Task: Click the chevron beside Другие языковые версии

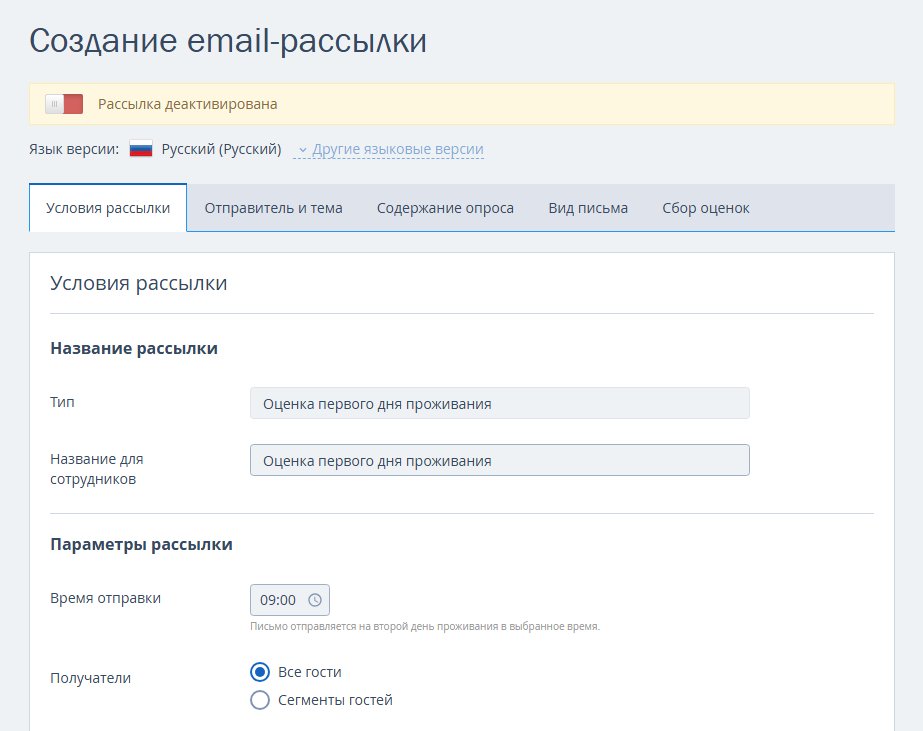Action: (x=303, y=150)
